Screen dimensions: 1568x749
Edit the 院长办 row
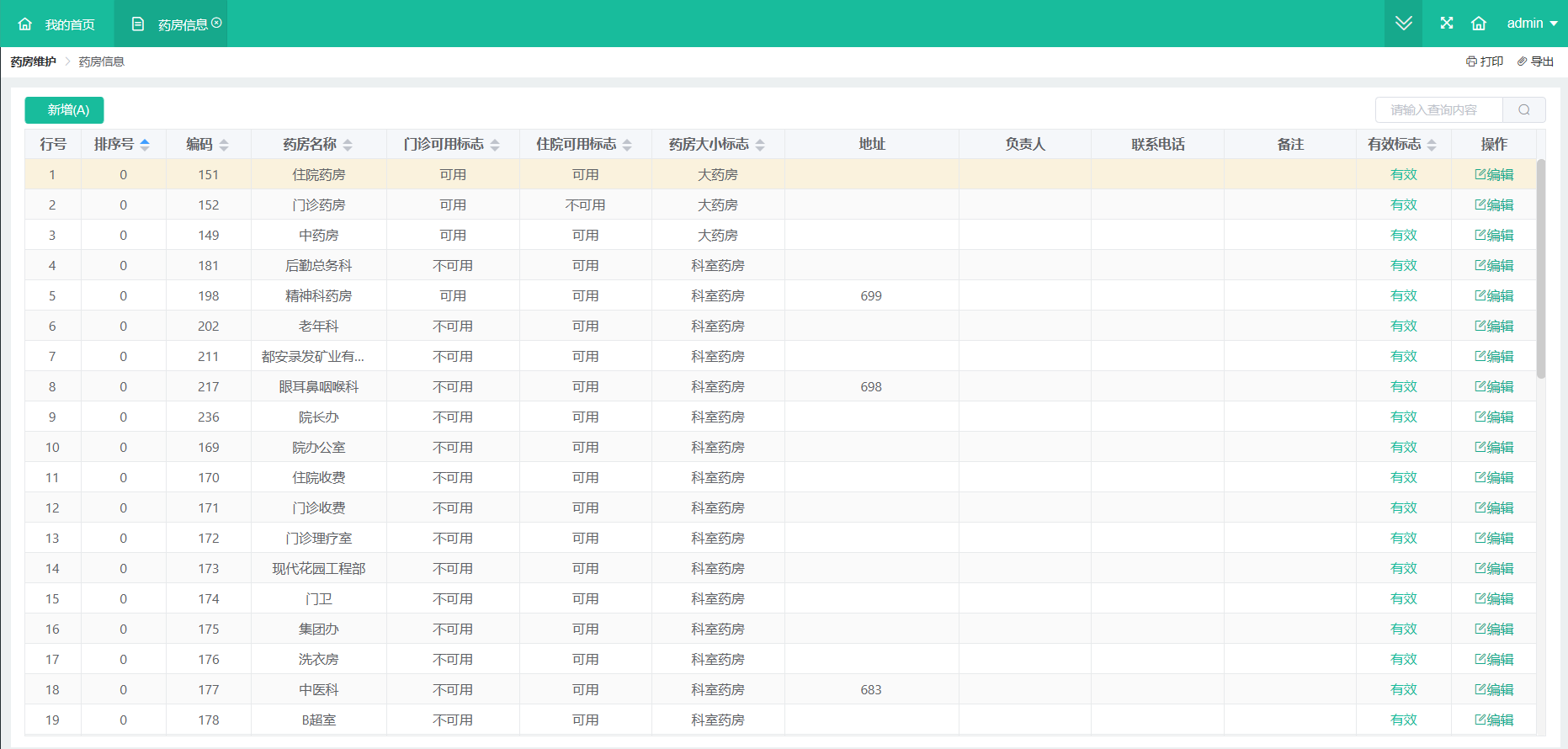[1494, 417]
